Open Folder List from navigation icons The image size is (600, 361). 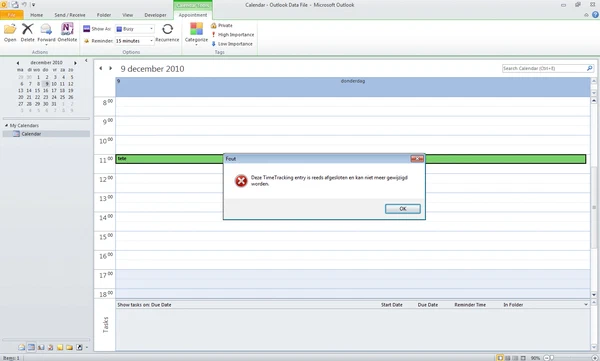click(x=69, y=347)
